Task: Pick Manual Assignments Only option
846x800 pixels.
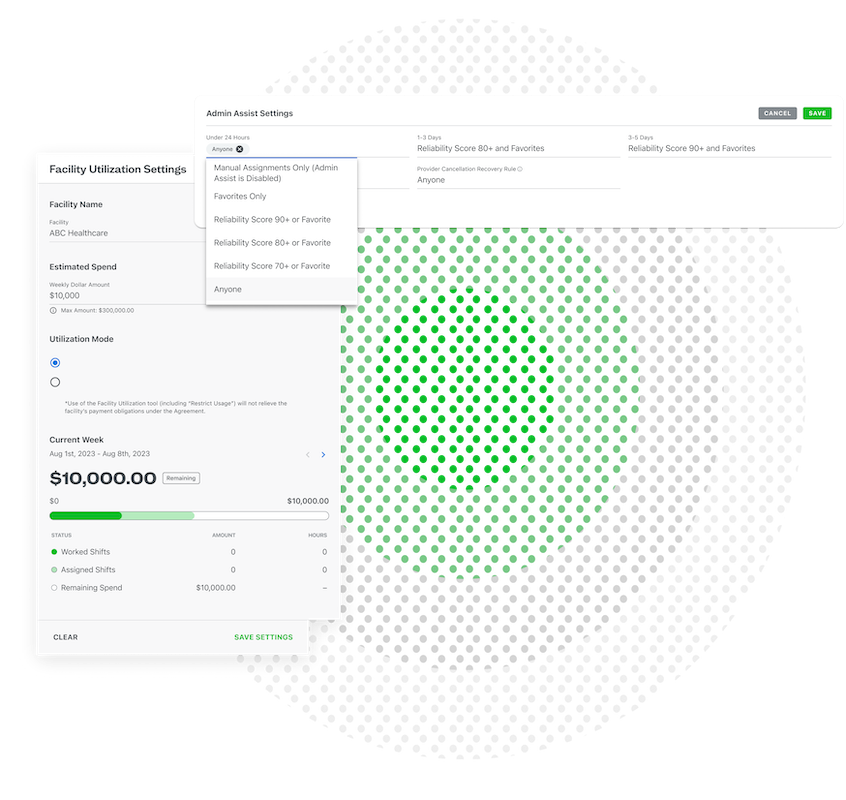Action: pyautogui.click(x=275, y=173)
